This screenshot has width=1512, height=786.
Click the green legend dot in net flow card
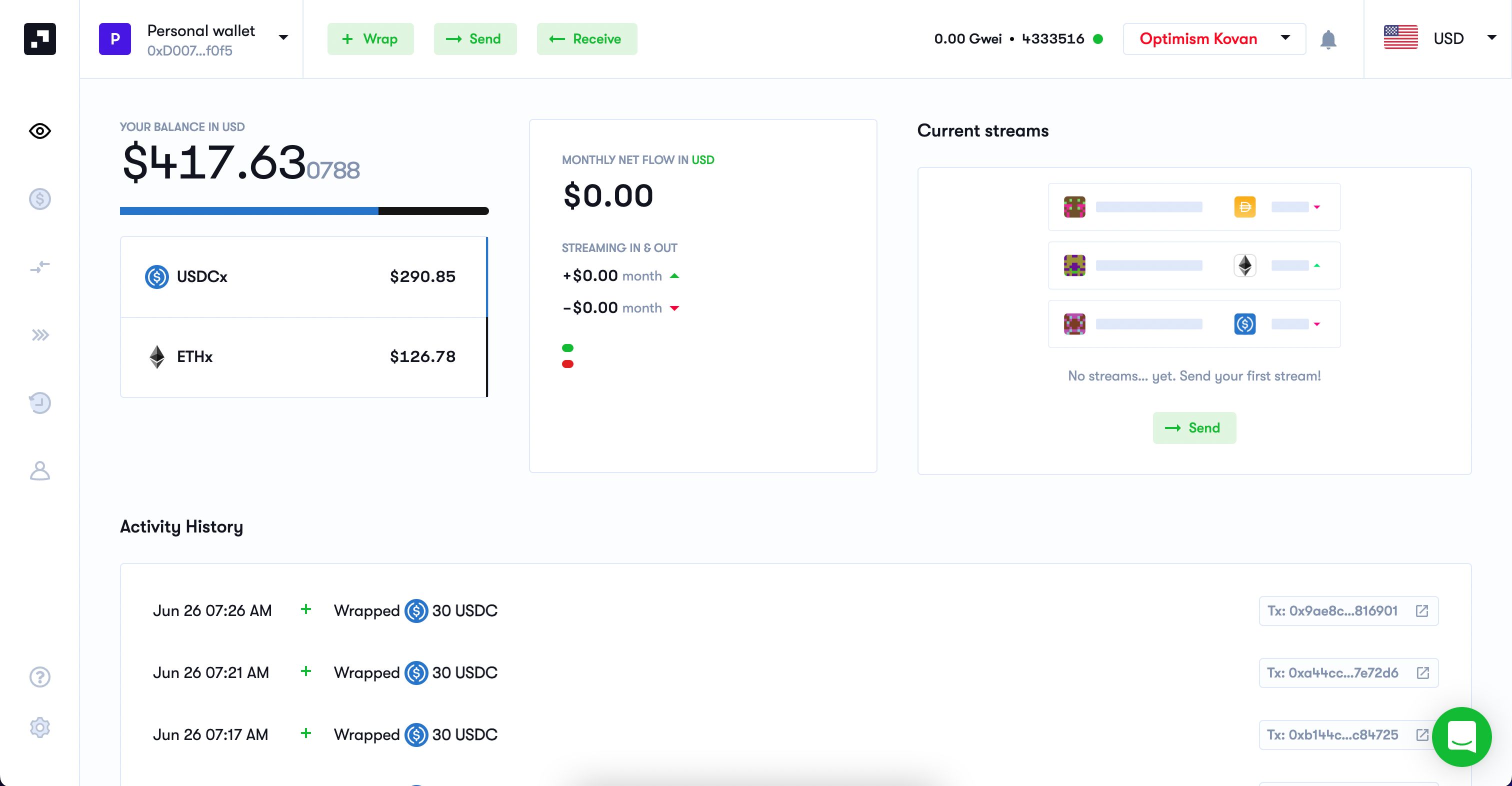(x=567, y=348)
